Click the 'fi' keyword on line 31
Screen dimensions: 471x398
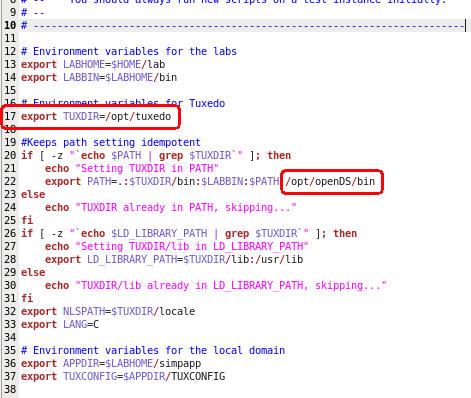tap(27, 298)
